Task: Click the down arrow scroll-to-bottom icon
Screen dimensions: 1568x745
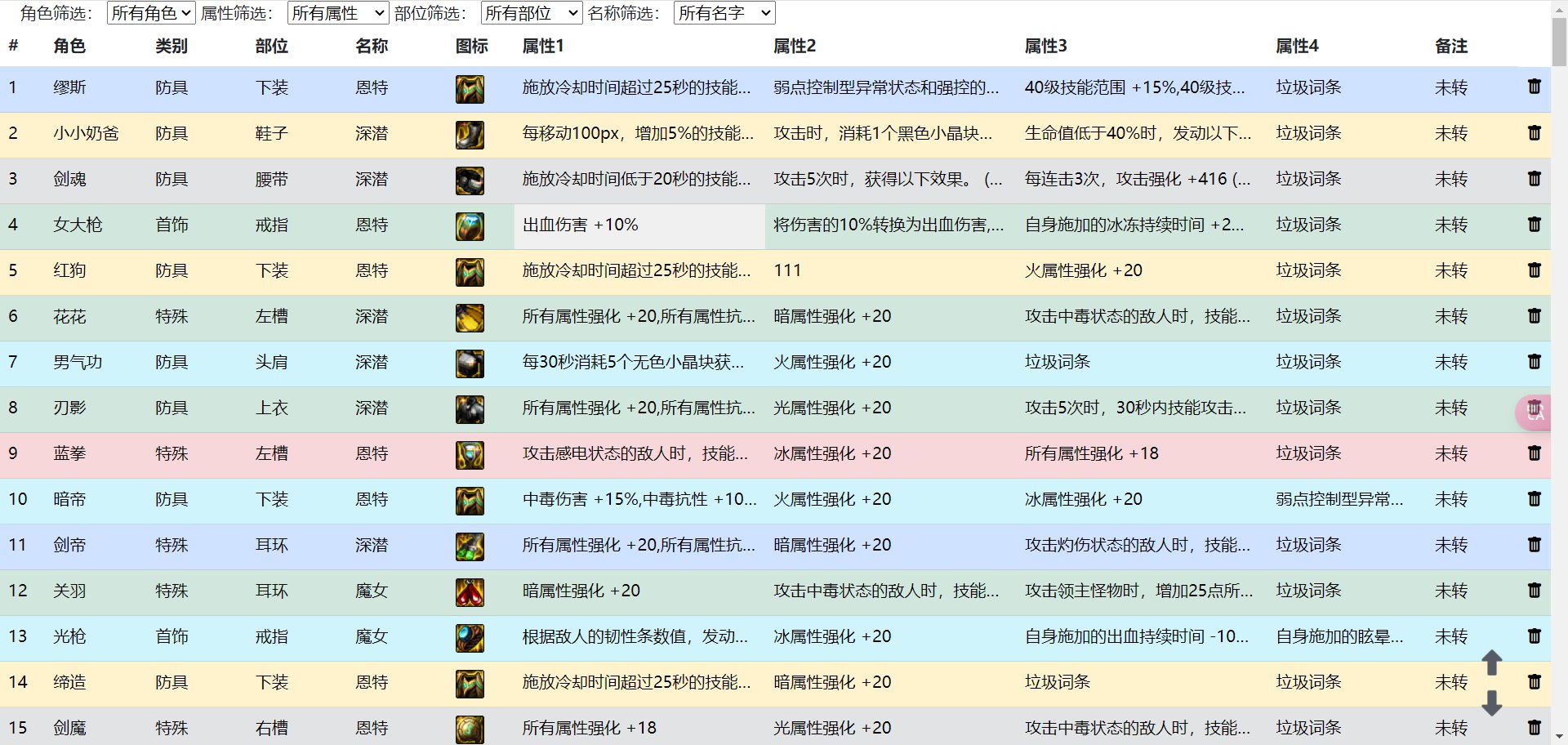Action: pos(1492,703)
